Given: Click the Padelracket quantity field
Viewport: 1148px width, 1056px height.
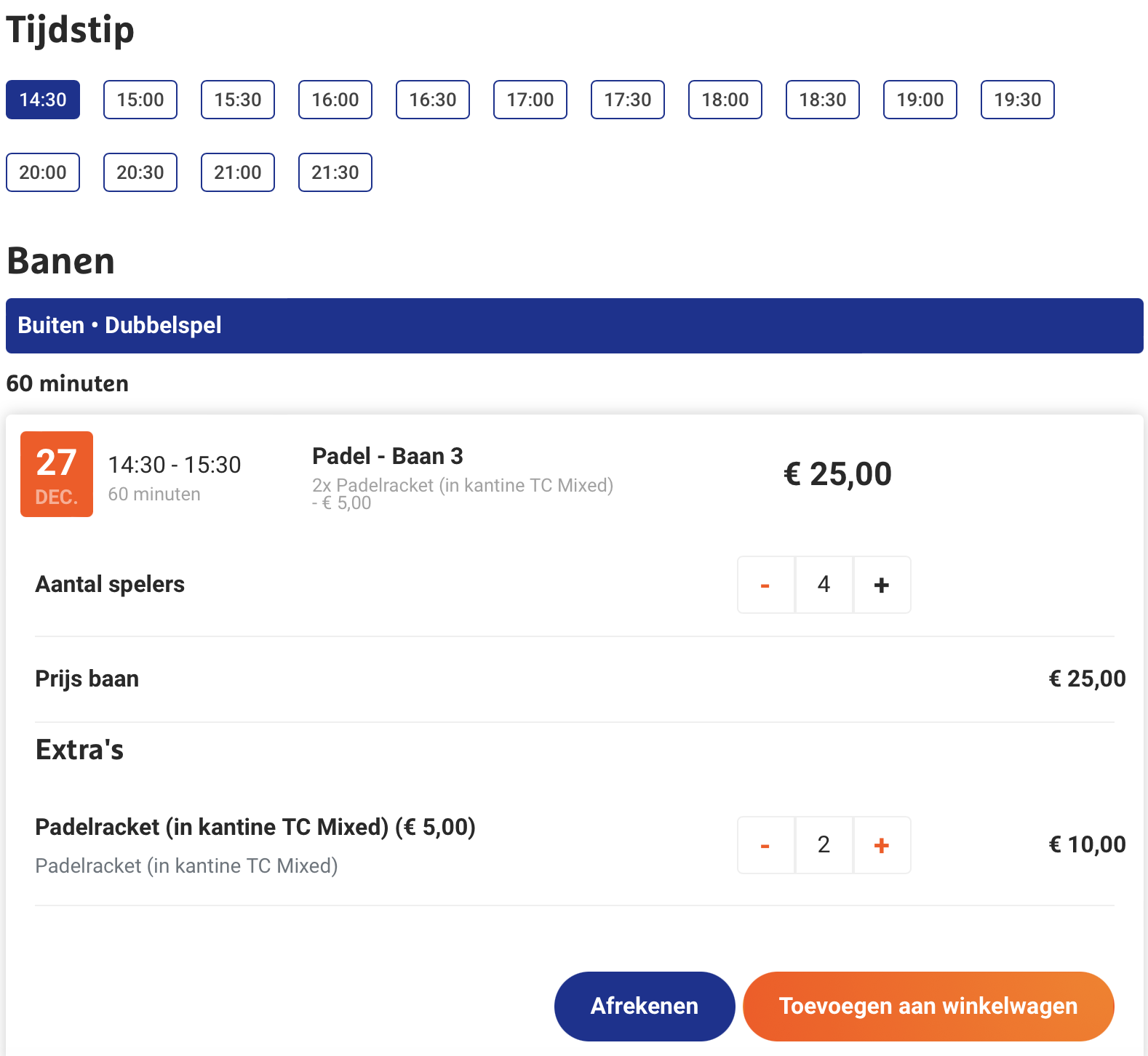Looking at the screenshot, I should [824, 845].
